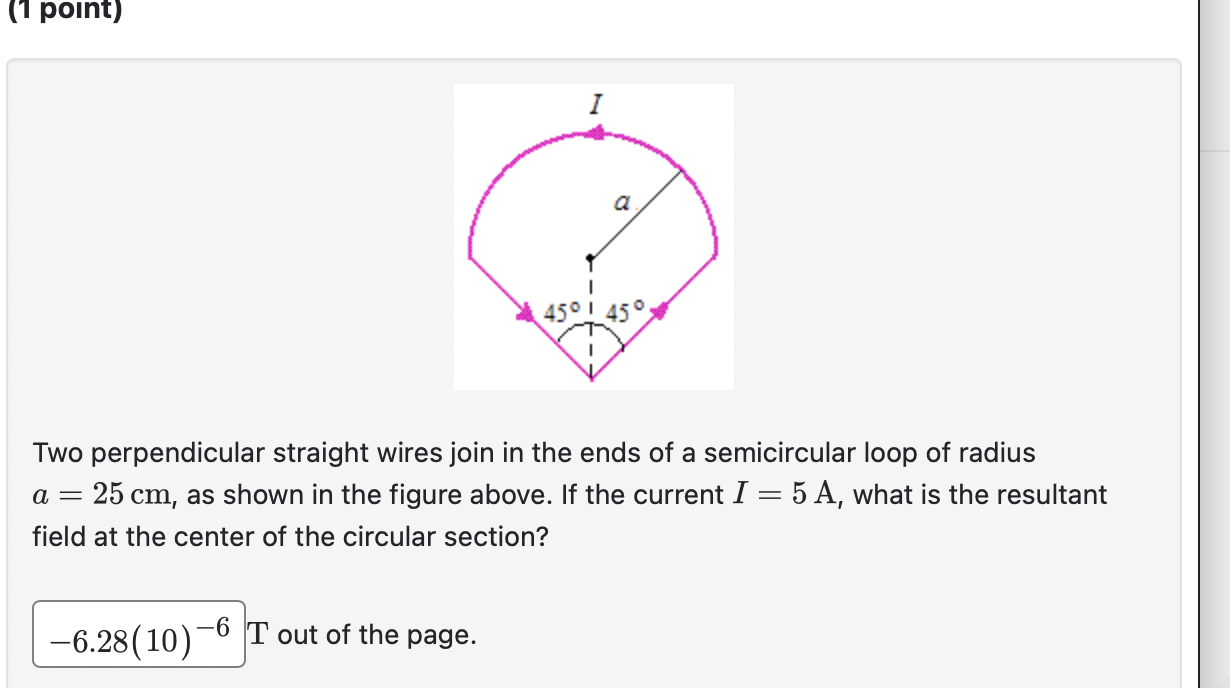
Task: Click the left 45° angle label
Action: click(x=563, y=313)
